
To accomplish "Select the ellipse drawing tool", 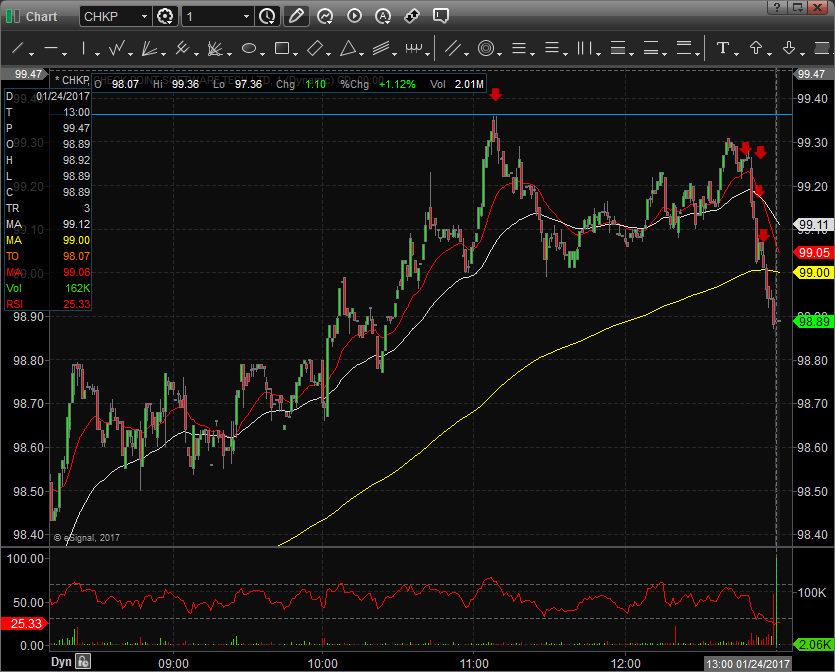I will click(x=249, y=48).
